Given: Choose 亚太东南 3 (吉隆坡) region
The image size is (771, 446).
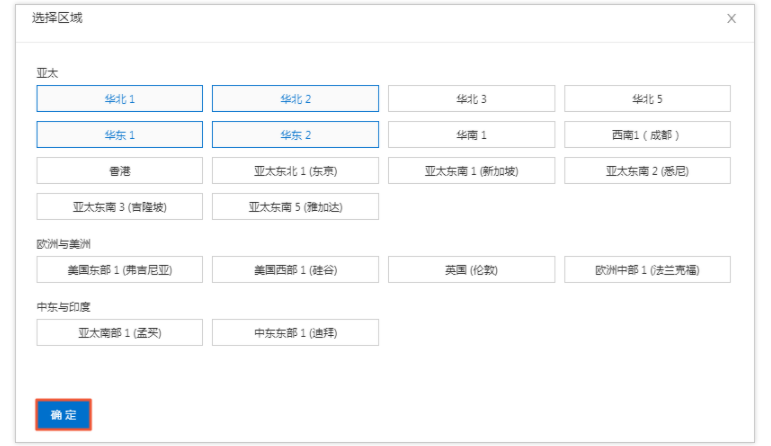Looking at the screenshot, I should 119,207.
